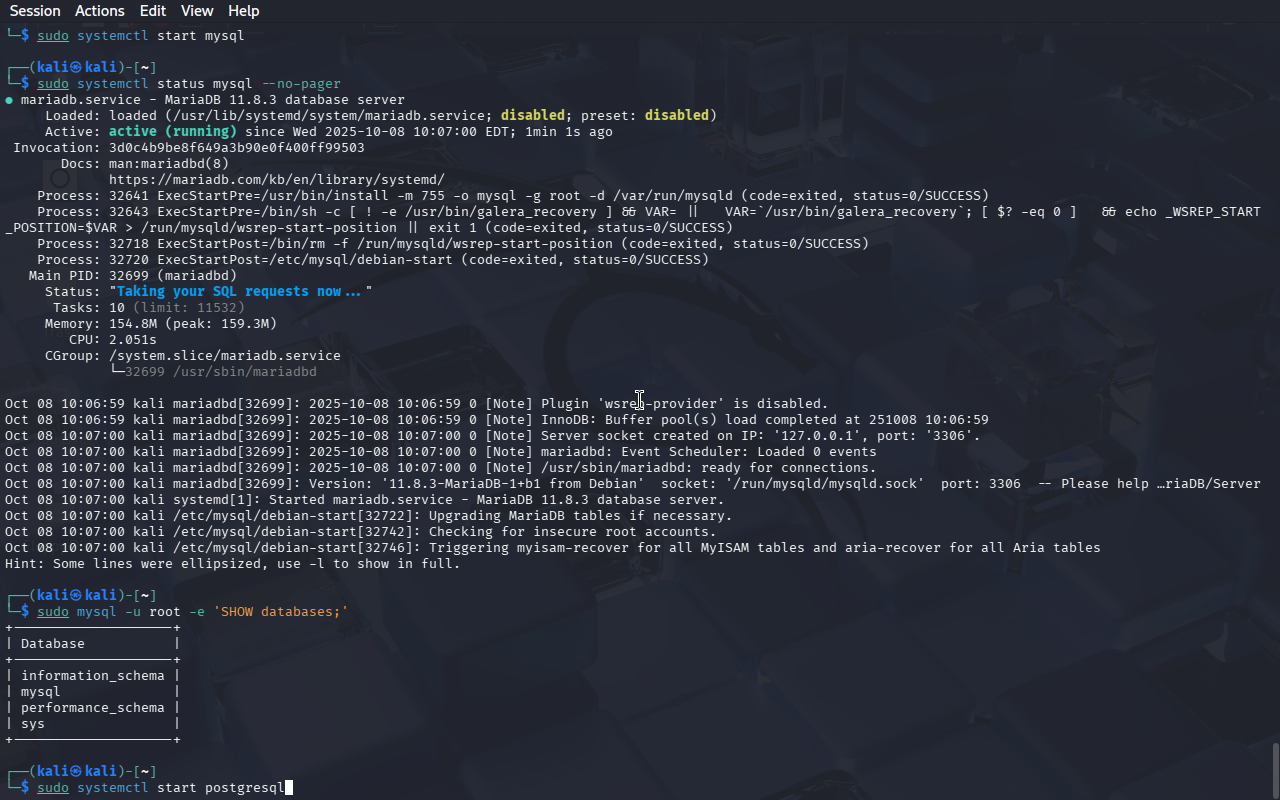Click the green status dot beside mariadb.service
The image size is (1280, 800).
(x=9, y=100)
